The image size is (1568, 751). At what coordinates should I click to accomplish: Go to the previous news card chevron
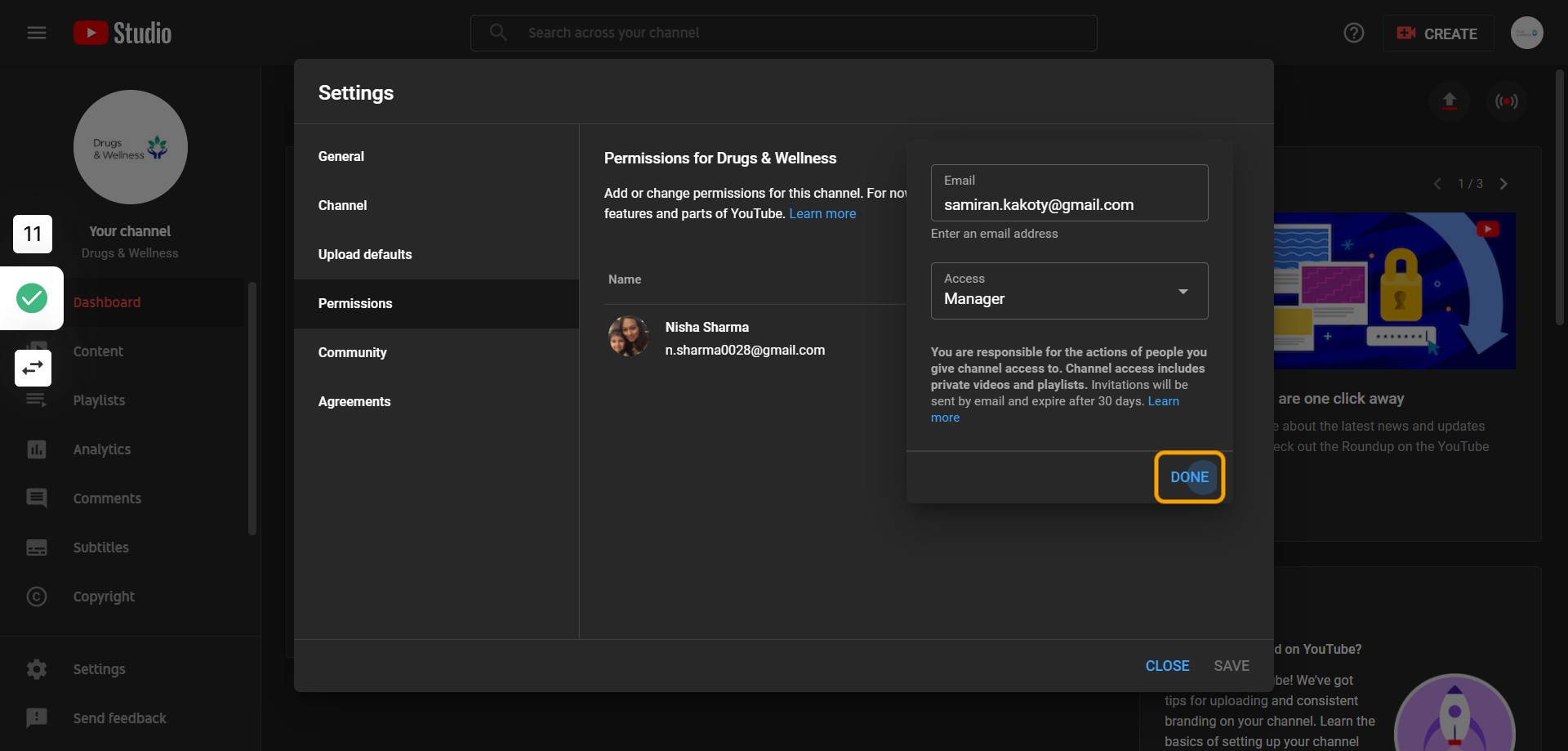tap(1437, 184)
